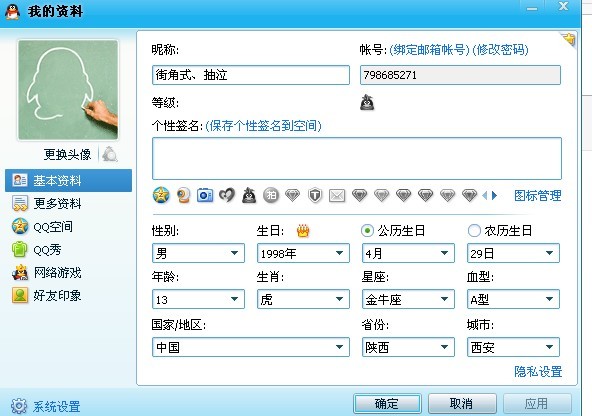Click the QQ space star icon in the icon row

click(x=161, y=195)
